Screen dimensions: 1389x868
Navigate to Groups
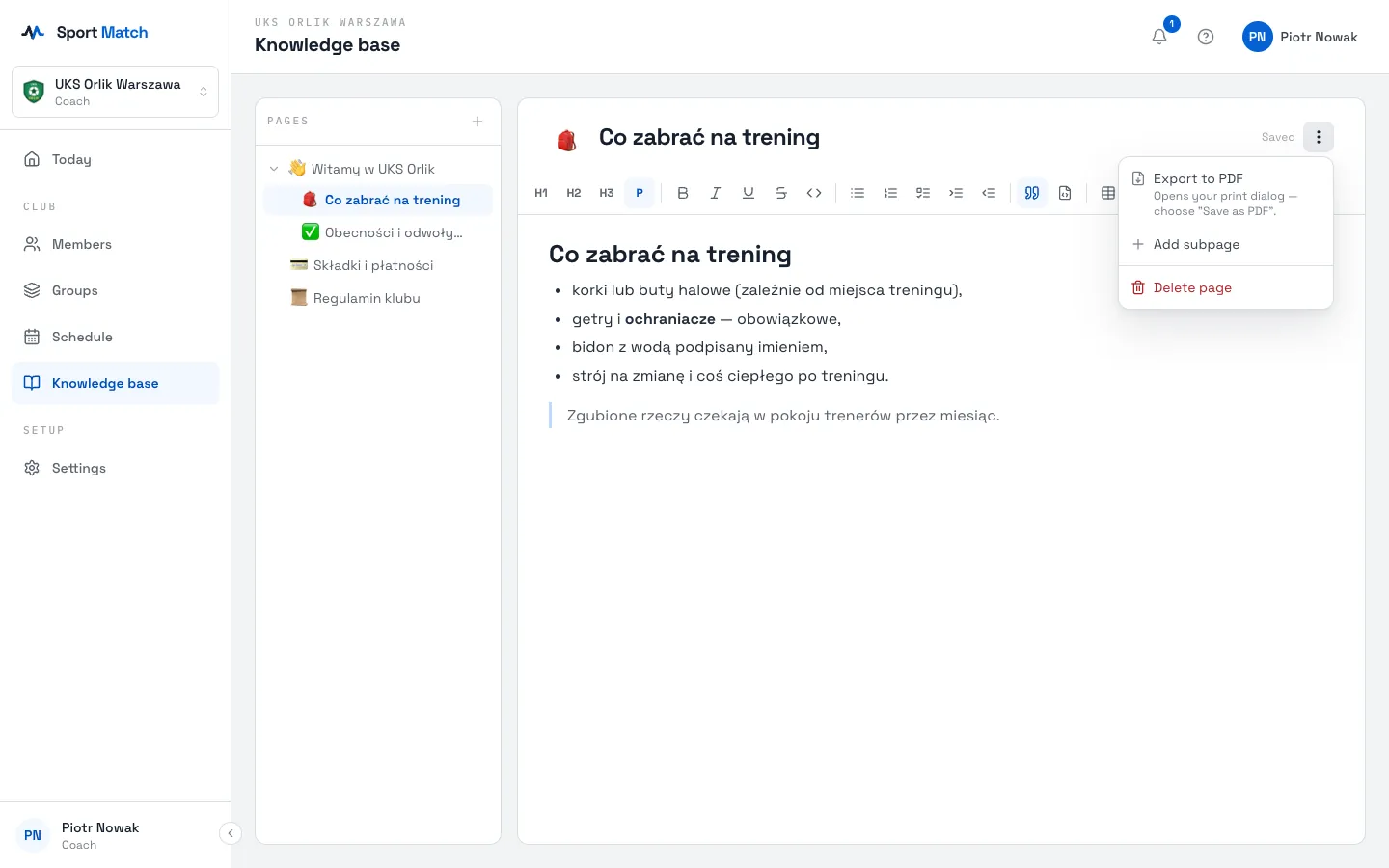(116, 290)
